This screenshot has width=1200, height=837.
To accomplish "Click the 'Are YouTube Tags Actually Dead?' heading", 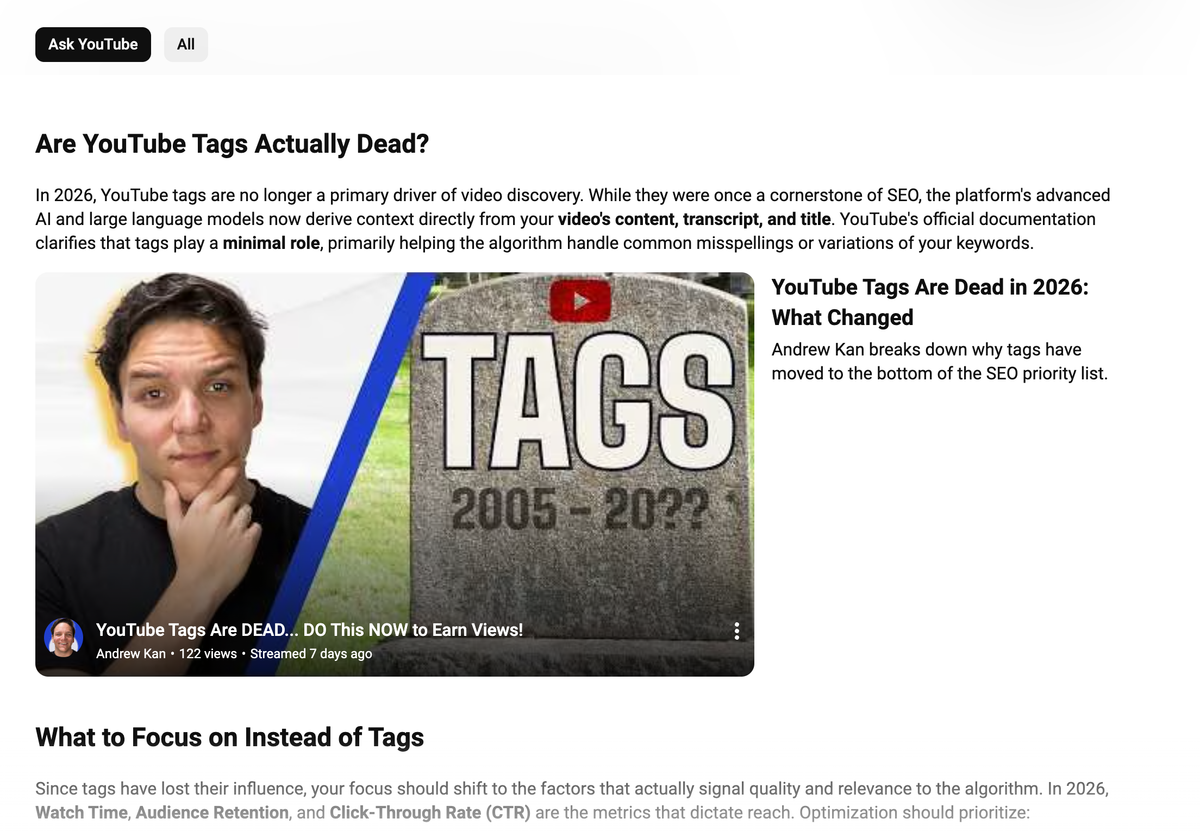I will [x=232, y=144].
